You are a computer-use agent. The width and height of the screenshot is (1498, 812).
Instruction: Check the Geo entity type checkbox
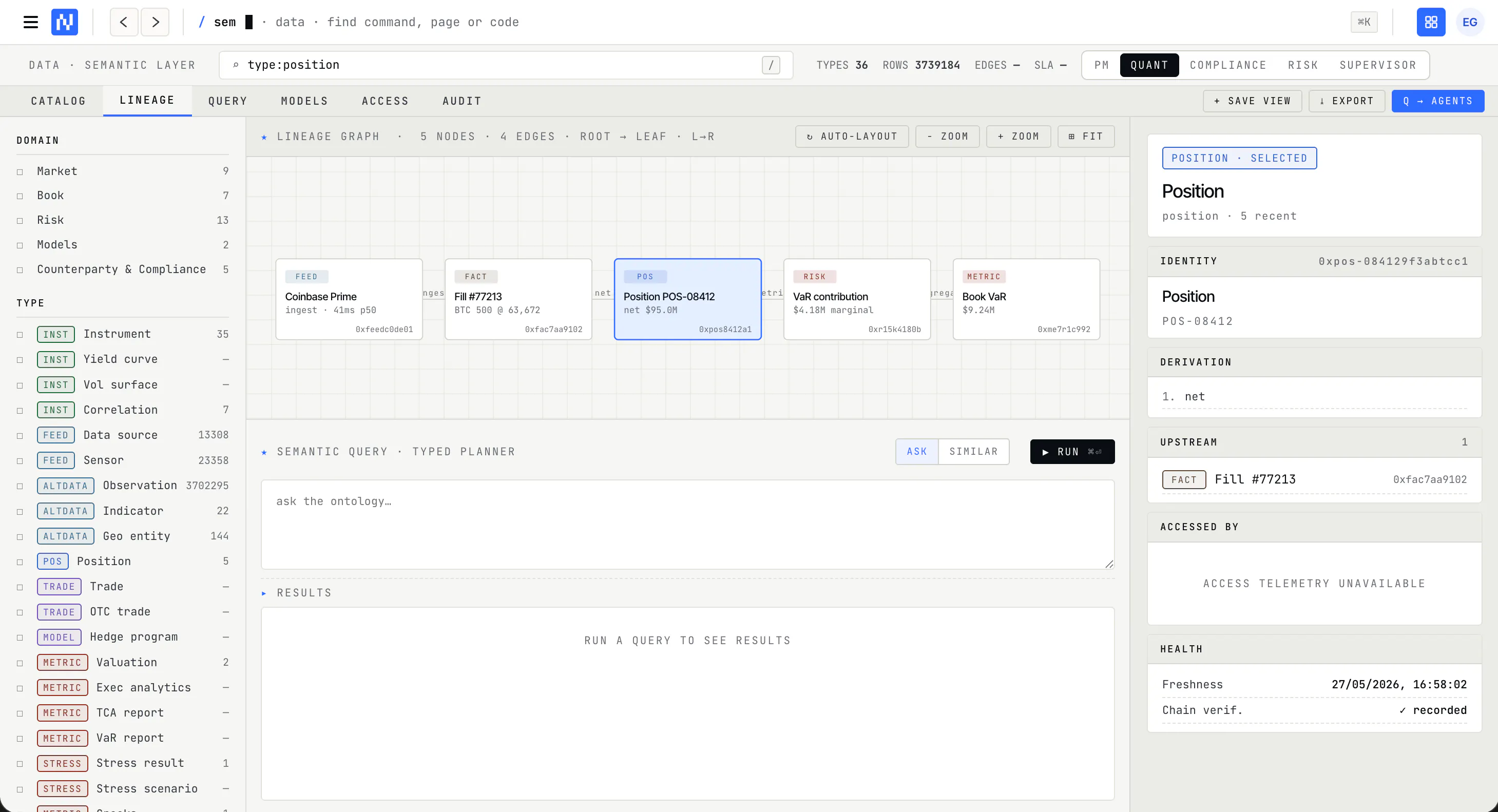[x=20, y=536]
